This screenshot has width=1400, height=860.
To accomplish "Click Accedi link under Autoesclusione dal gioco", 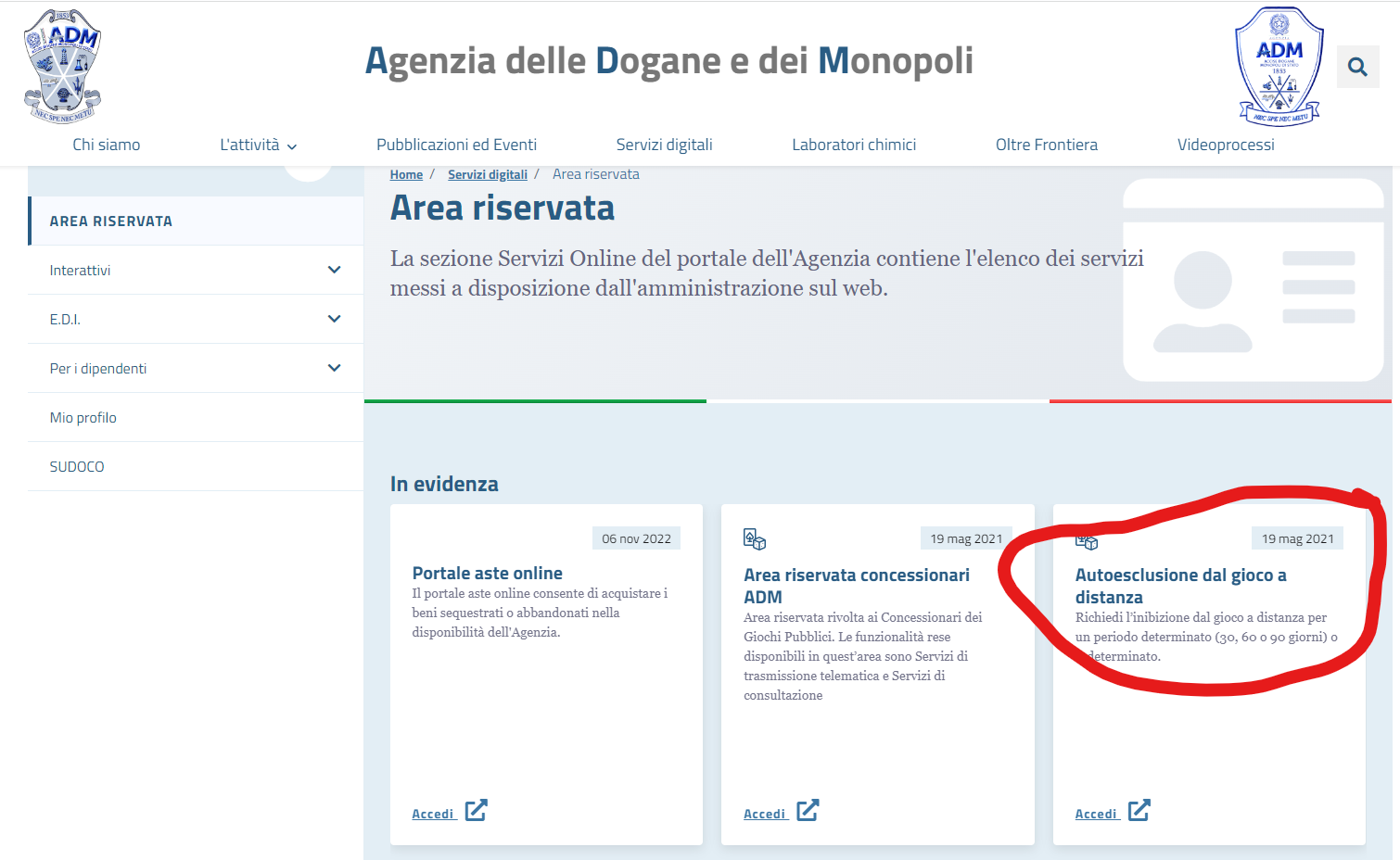I will [1096, 814].
